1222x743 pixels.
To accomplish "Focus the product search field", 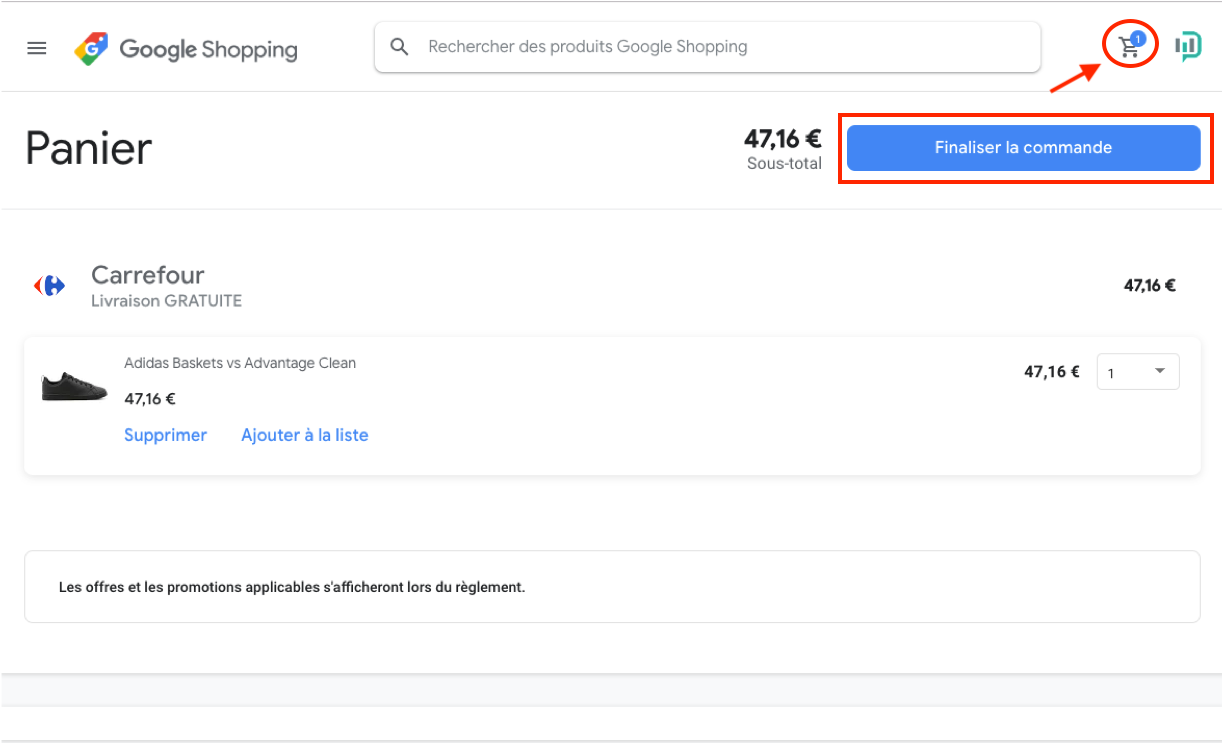I will (x=707, y=47).
